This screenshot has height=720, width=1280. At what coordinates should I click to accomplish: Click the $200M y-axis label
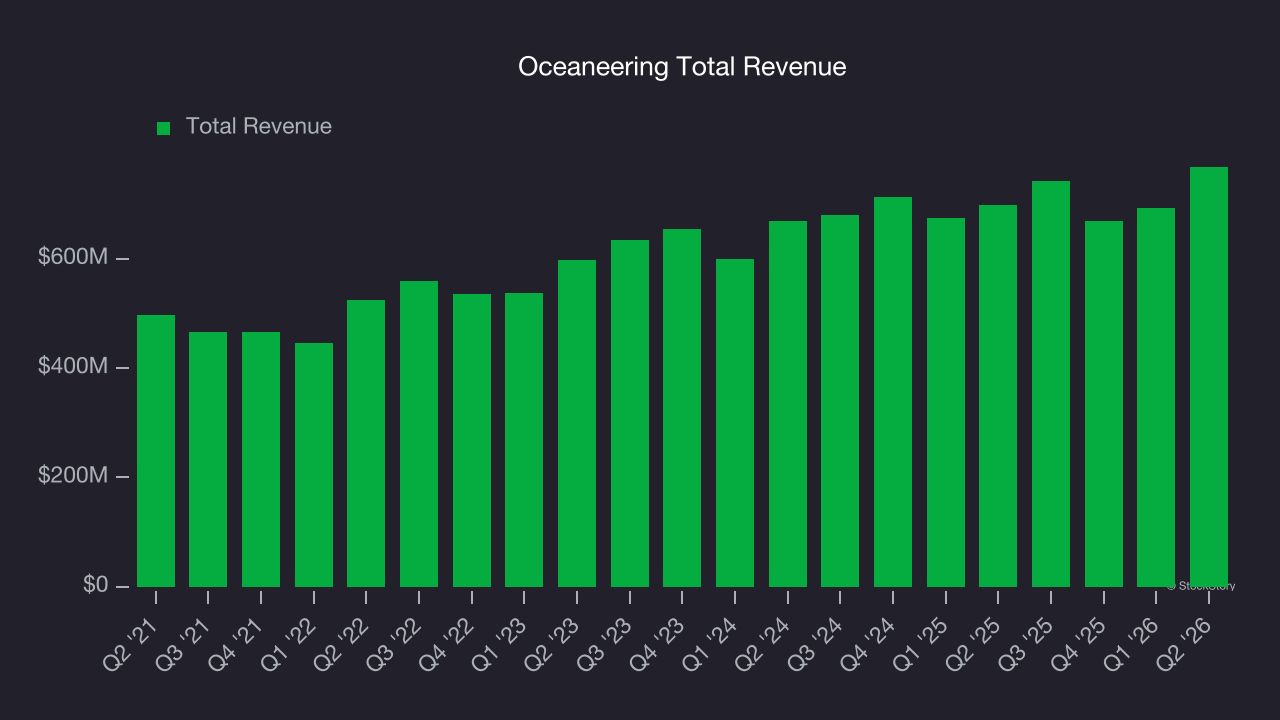click(x=73, y=476)
